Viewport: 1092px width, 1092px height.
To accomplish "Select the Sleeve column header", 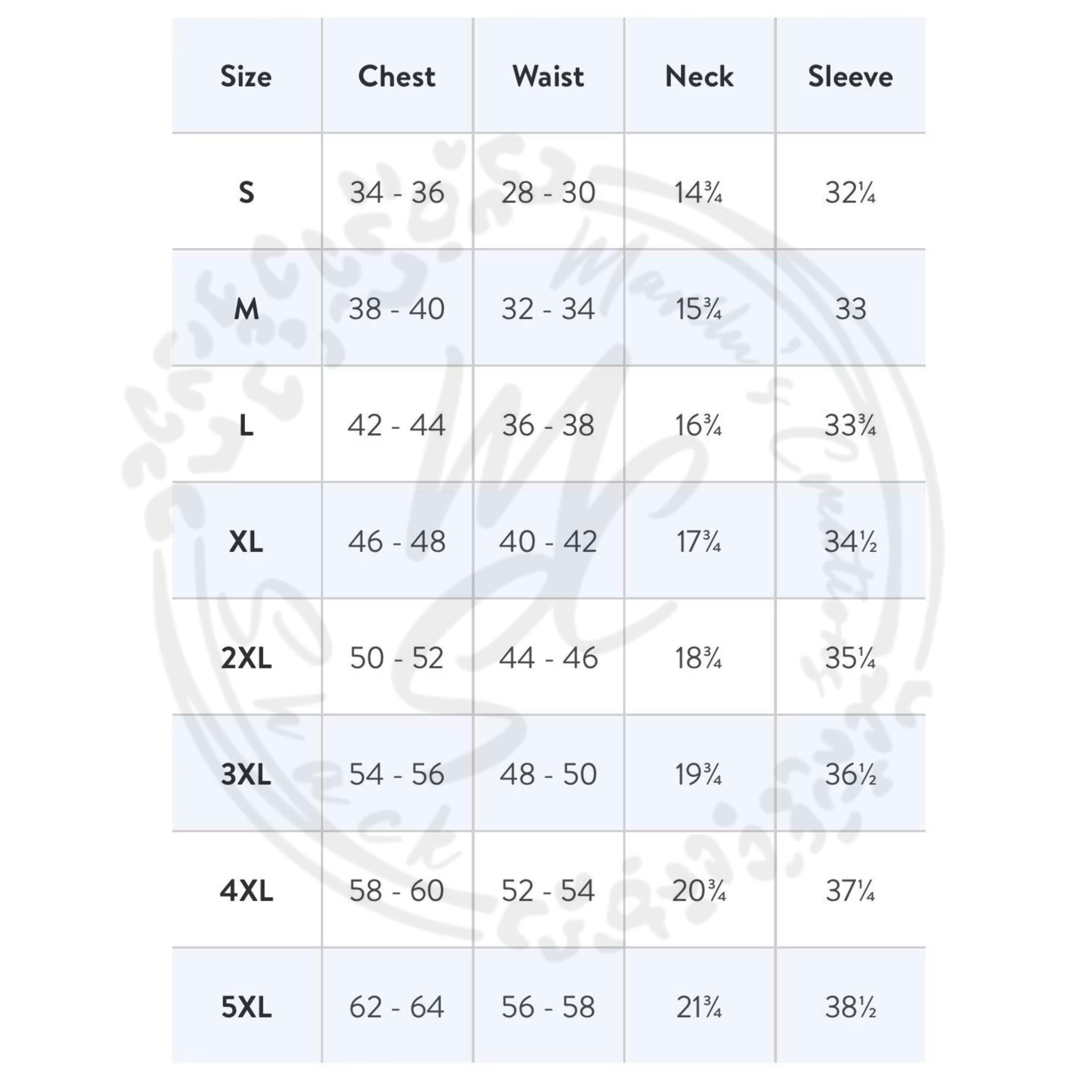I will [850, 76].
